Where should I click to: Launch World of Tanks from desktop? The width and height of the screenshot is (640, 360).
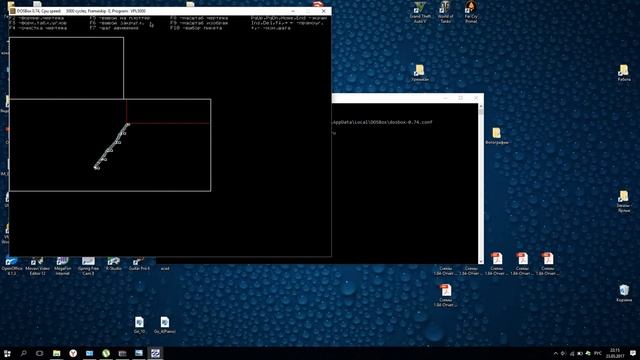pyautogui.click(x=445, y=12)
